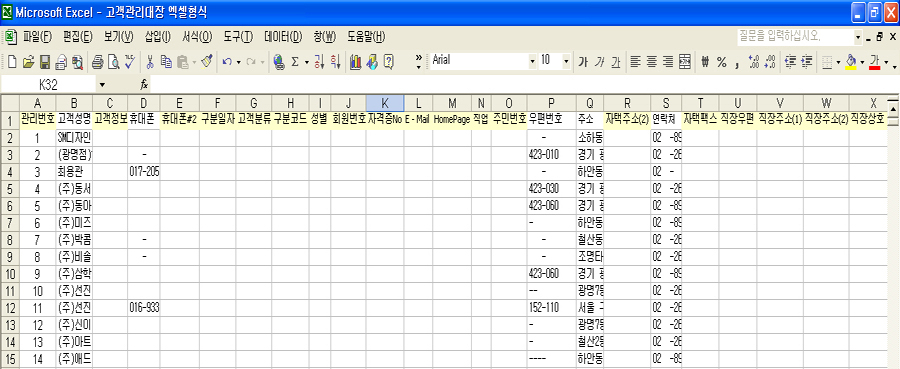Show the Drawing toolbar icon
900x369 pixels.
372,61
